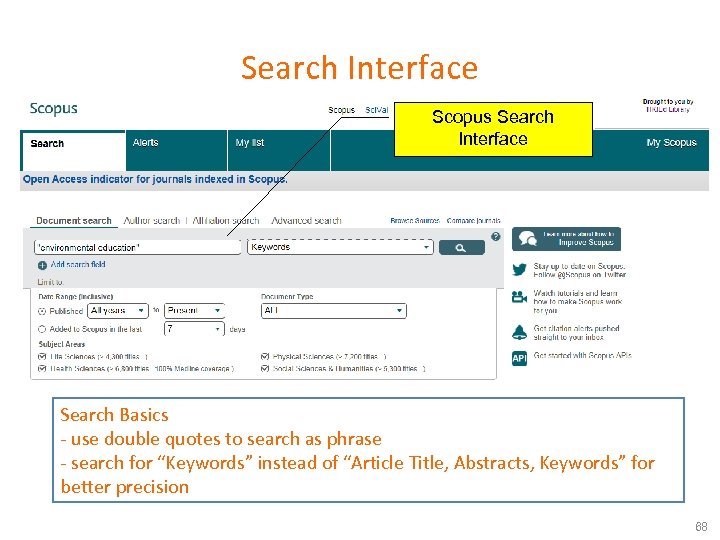This screenshot has height=540, width=720.
Task: Click the Add search field link
Action: 78,264
